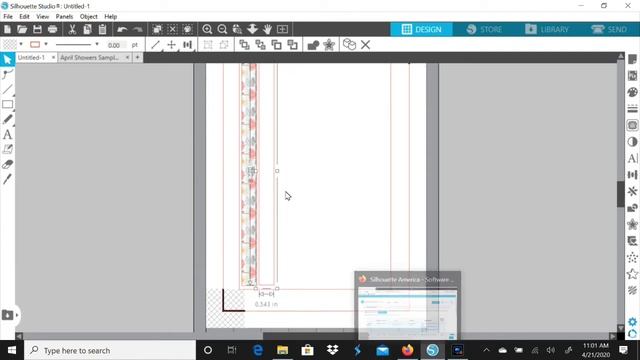Viewport: 640px width, 360px height.
Task: Click the fill color swatch
Action: point(10,44)
